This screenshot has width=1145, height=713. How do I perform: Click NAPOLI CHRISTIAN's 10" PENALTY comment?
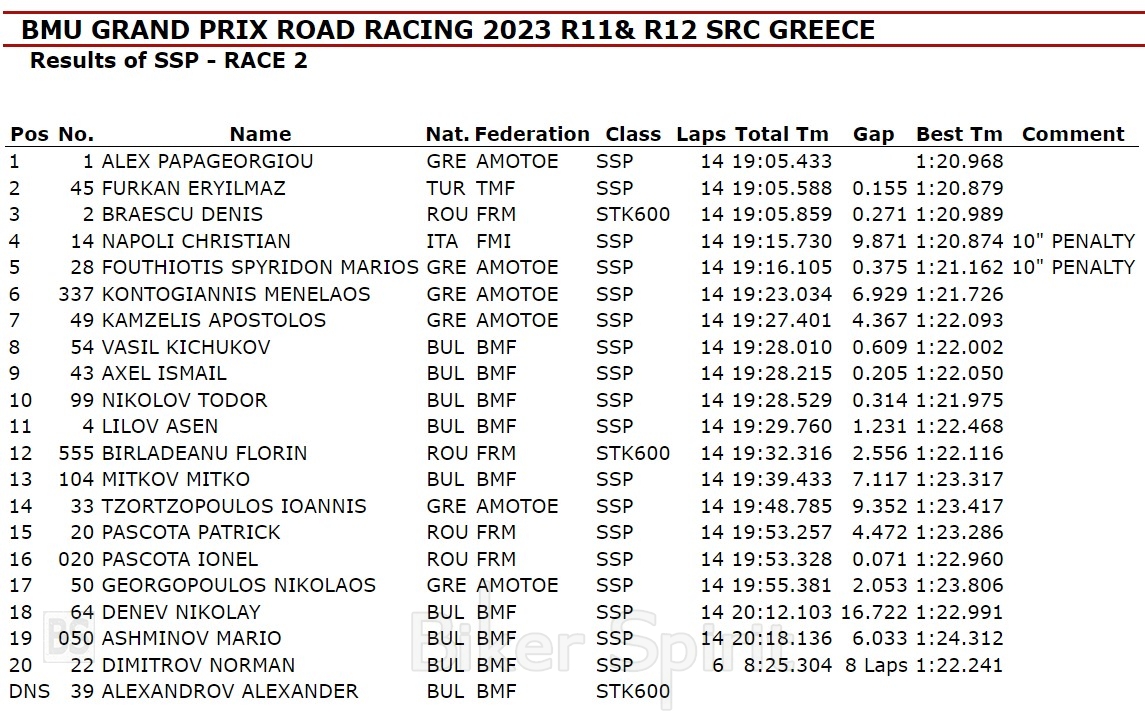point(1073,241)
